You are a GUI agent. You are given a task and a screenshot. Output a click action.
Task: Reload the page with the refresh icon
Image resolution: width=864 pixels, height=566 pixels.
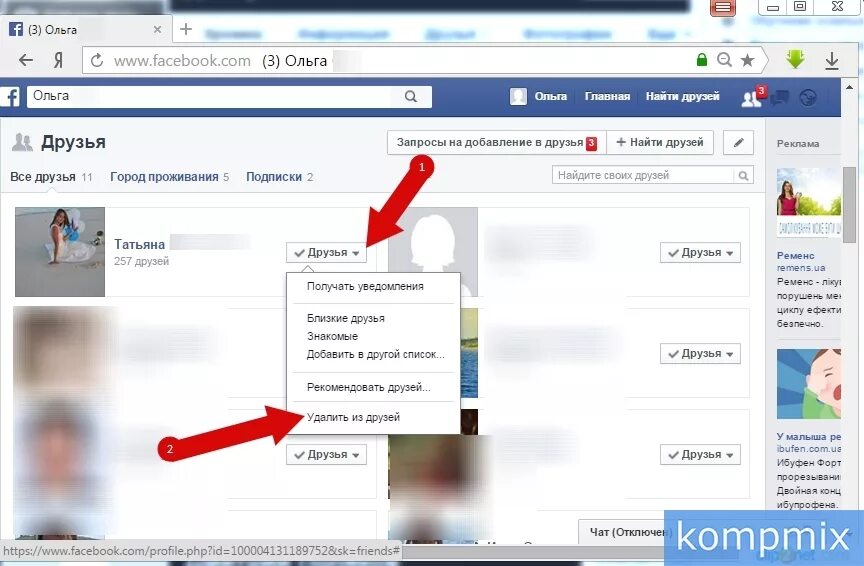pyautogui.click(x=97, y=60)
